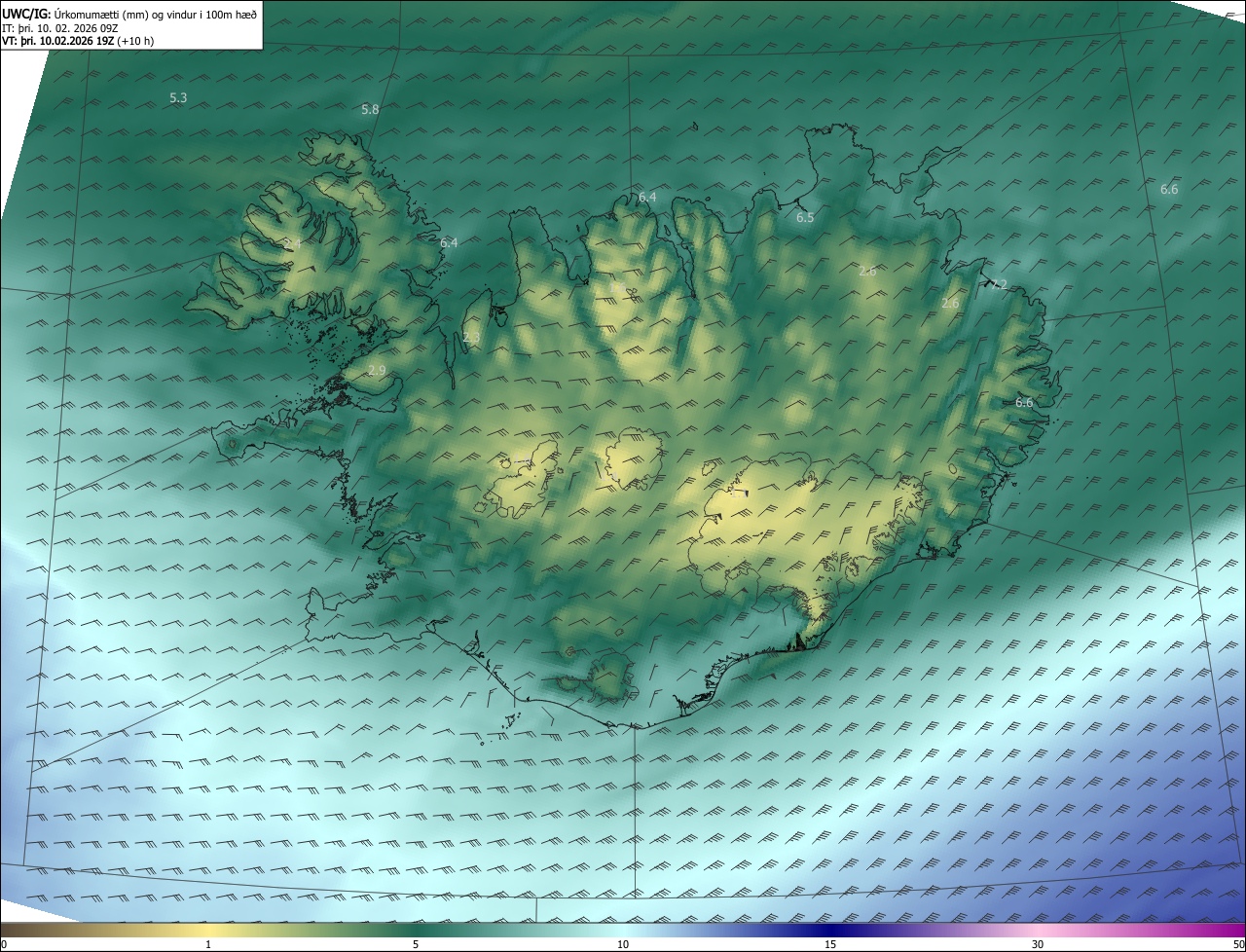Select the 2.9 value label

click(x=377, y=371)
